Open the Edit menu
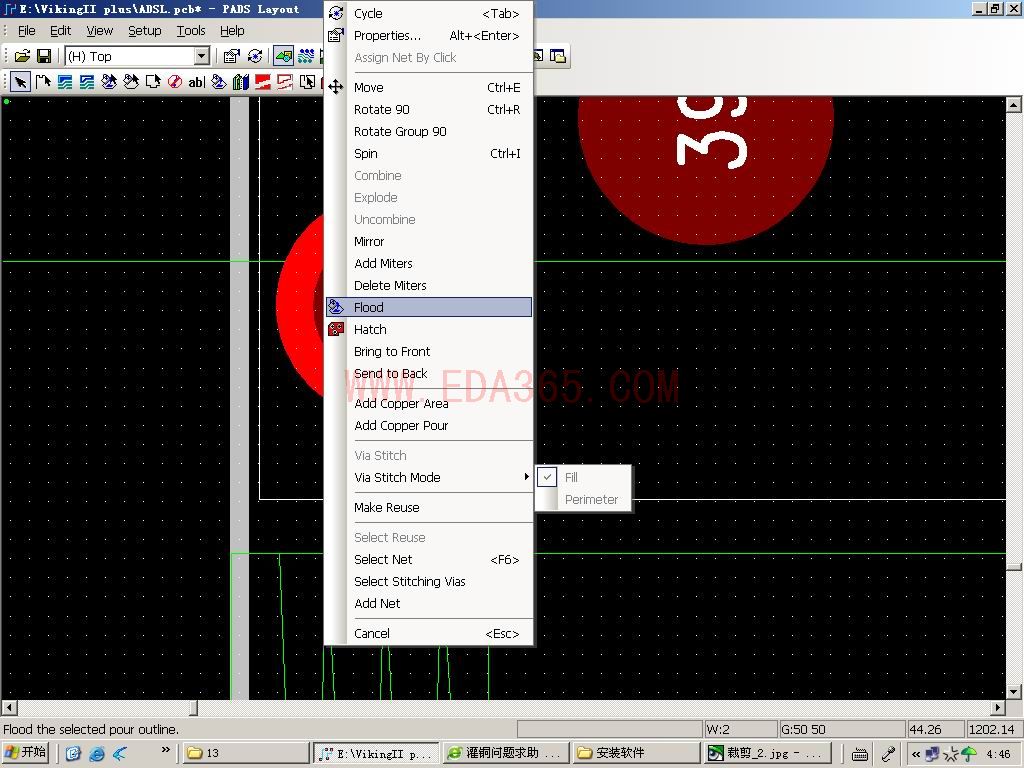1024x768 pixels. coord(61,31)
